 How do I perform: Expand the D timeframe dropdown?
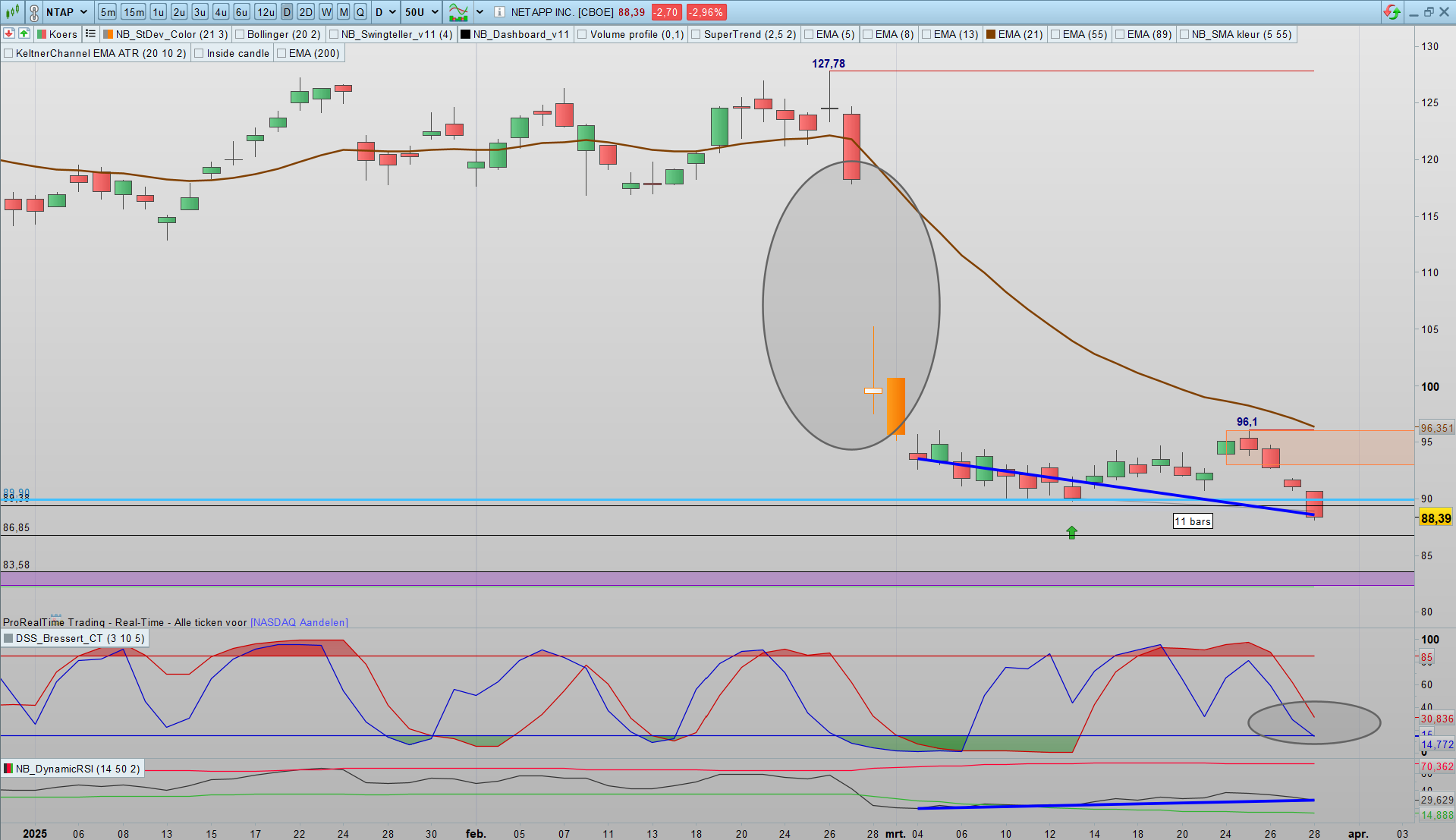tap(385, 12)
